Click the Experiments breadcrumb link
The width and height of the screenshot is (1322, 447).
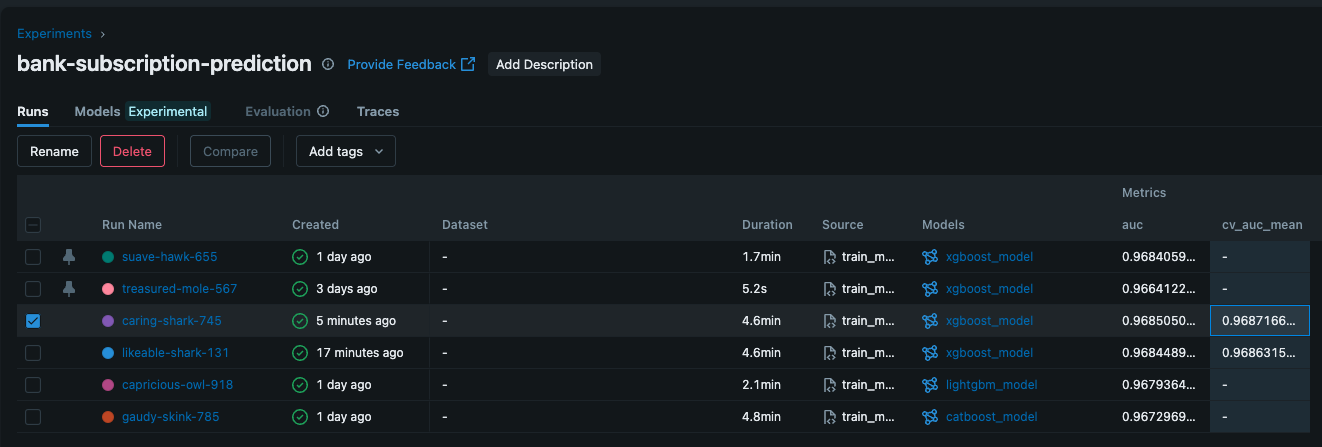(54, 34)
